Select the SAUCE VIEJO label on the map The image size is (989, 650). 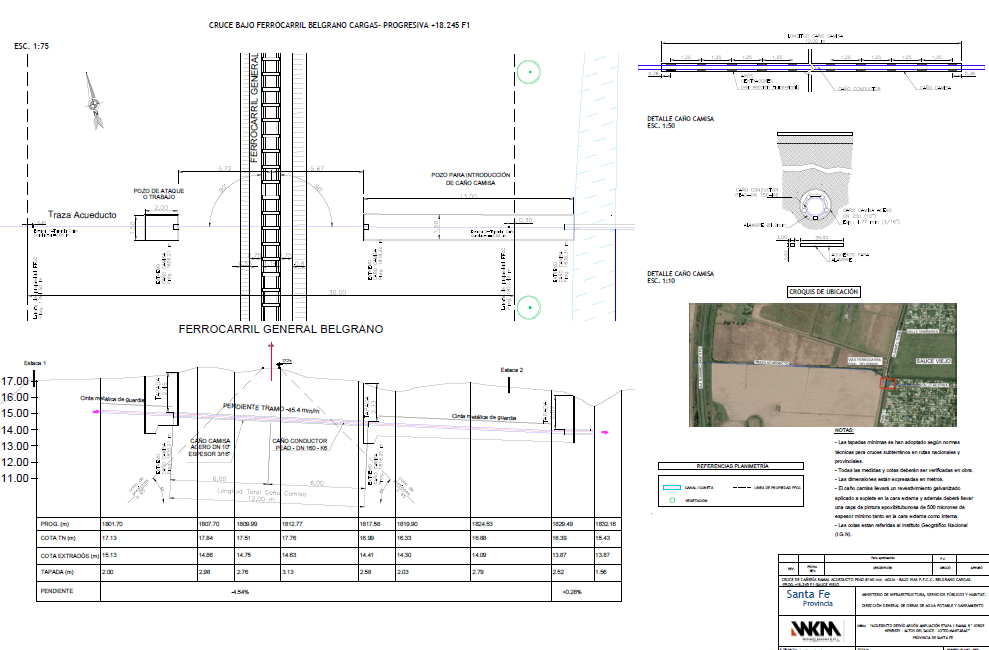(933, 361)
